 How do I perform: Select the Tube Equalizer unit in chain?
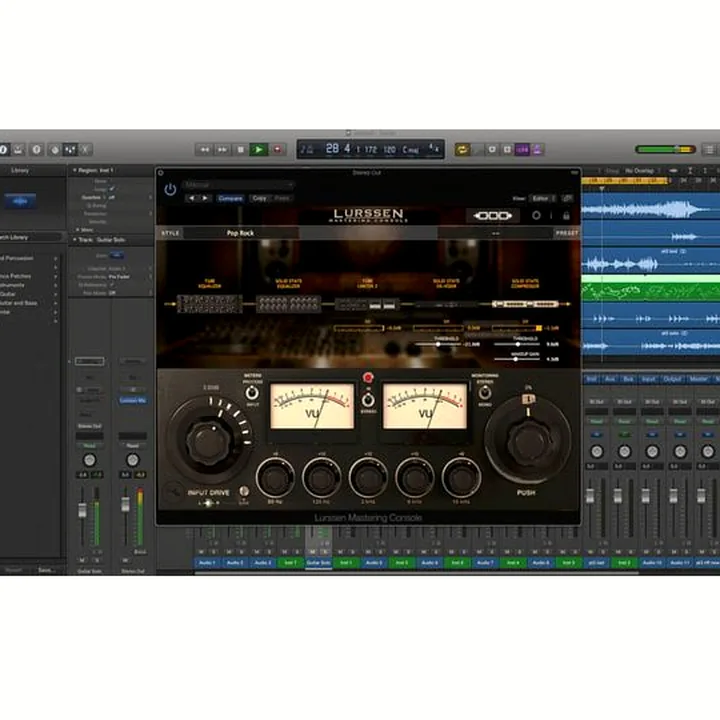point(209,304)
